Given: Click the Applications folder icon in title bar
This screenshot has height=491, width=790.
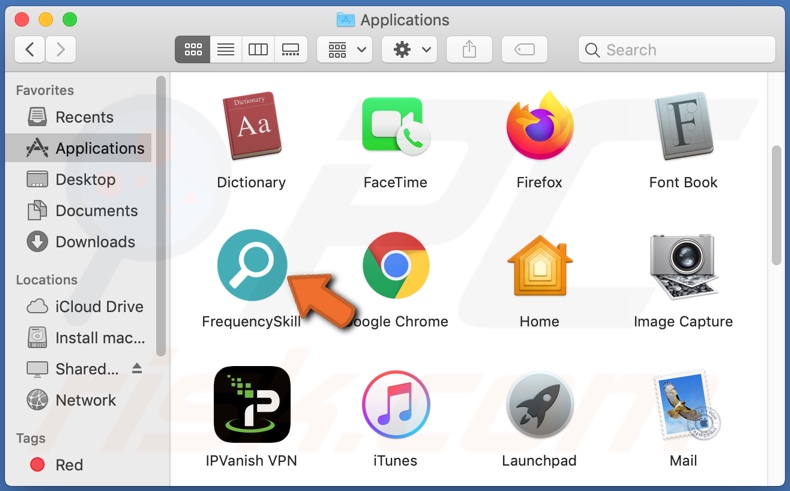Looking at the screenshot, I should (346, 20).
